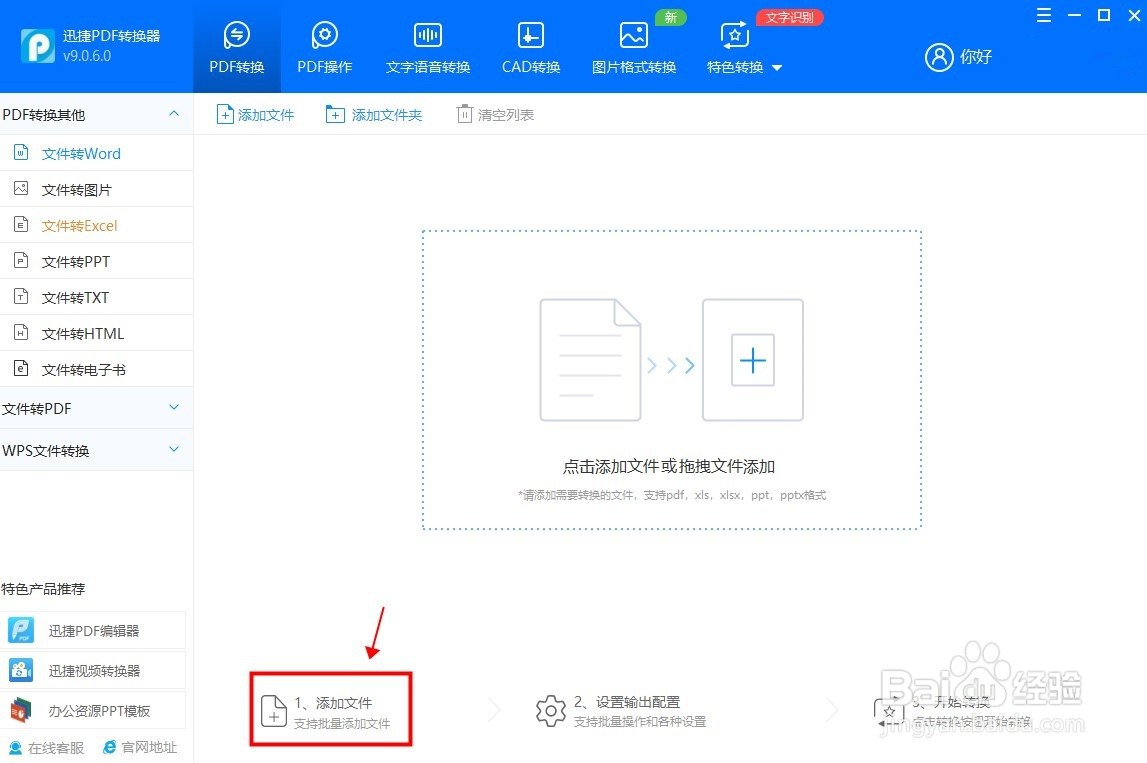Click the 迅捷视频转换器 camera icon
The image size is (1147, 763).
[21, 669]
